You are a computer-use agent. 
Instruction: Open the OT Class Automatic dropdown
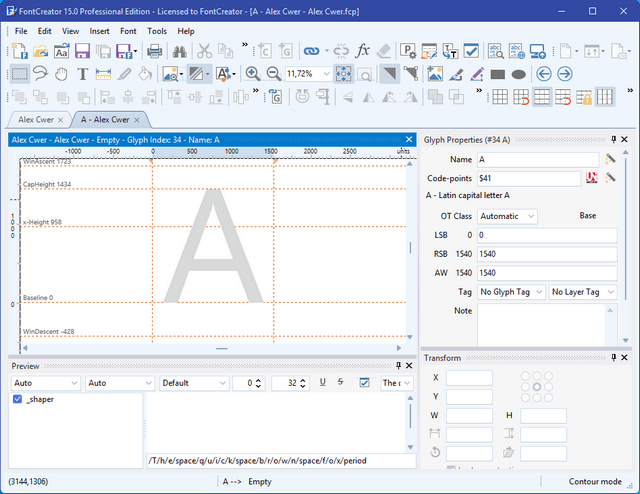507,215
